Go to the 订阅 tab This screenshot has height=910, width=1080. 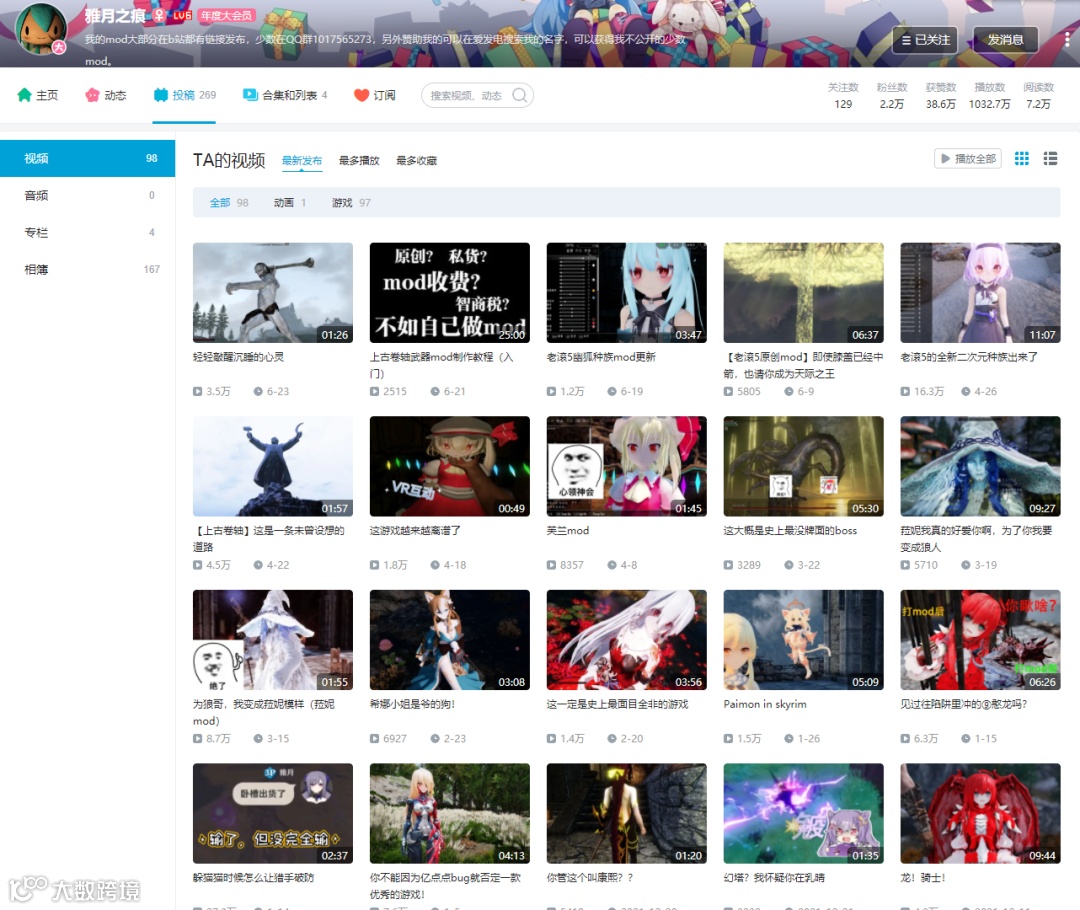click(x=375, y=95)
